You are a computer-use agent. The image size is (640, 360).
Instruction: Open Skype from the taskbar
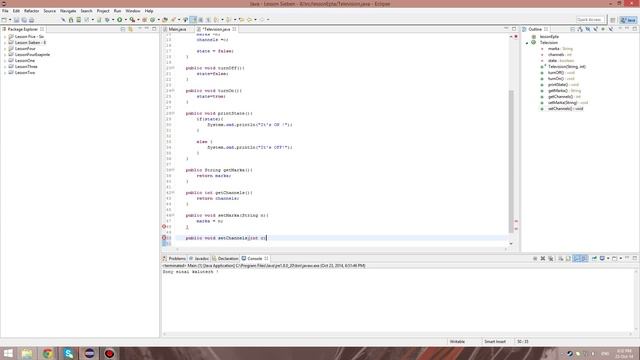pyautogui.click(x=69, y=353)
